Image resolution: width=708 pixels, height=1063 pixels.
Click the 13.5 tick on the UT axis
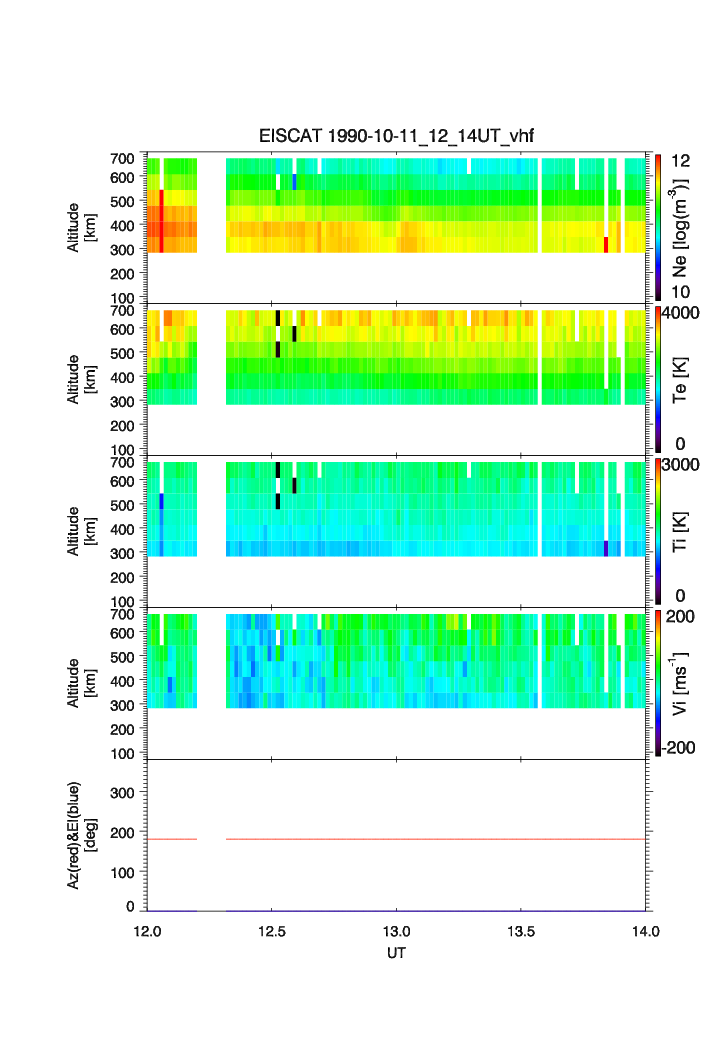pos(521,931)
